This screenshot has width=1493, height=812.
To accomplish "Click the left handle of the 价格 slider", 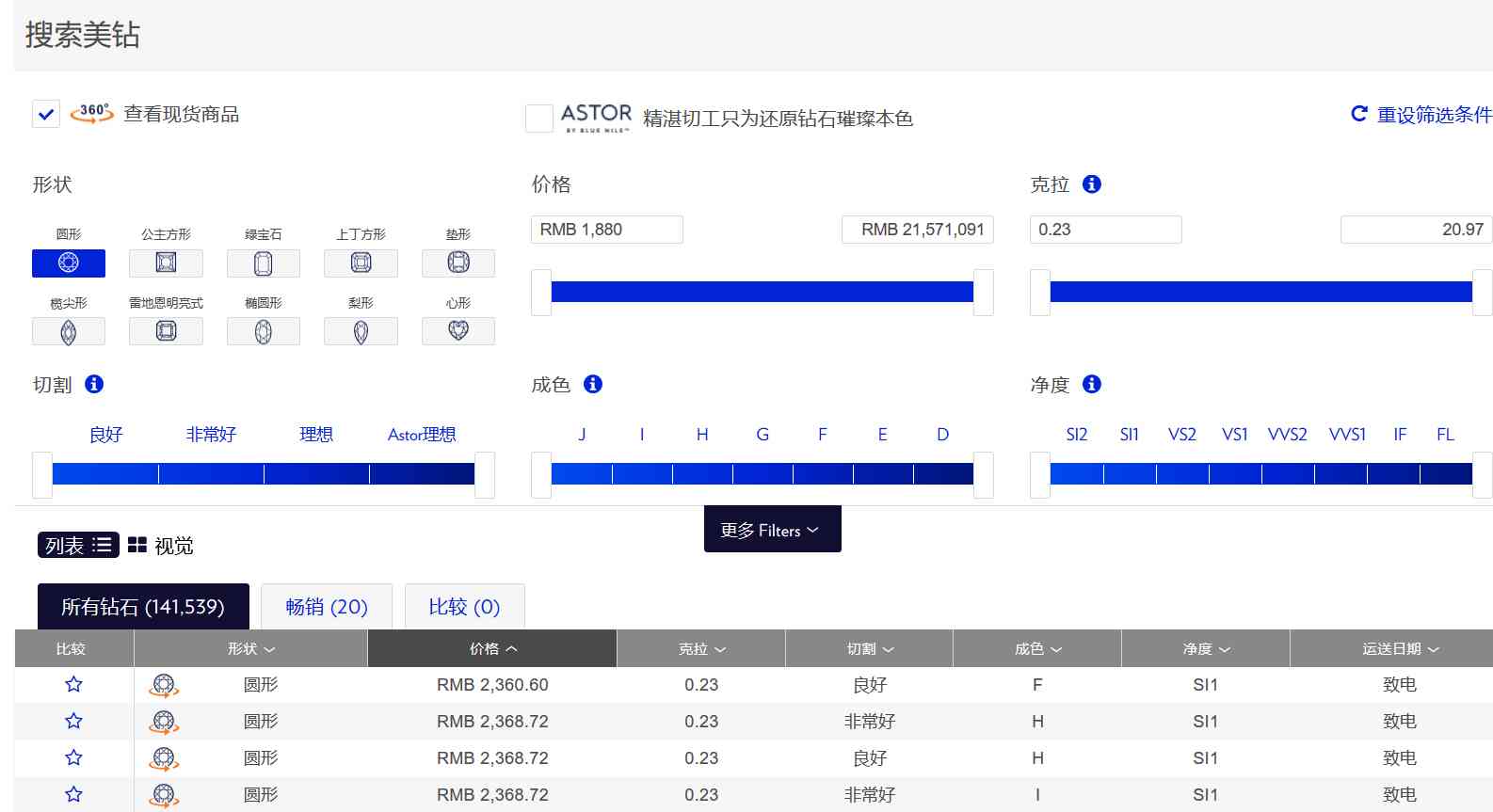I will [x=541, y=293].
